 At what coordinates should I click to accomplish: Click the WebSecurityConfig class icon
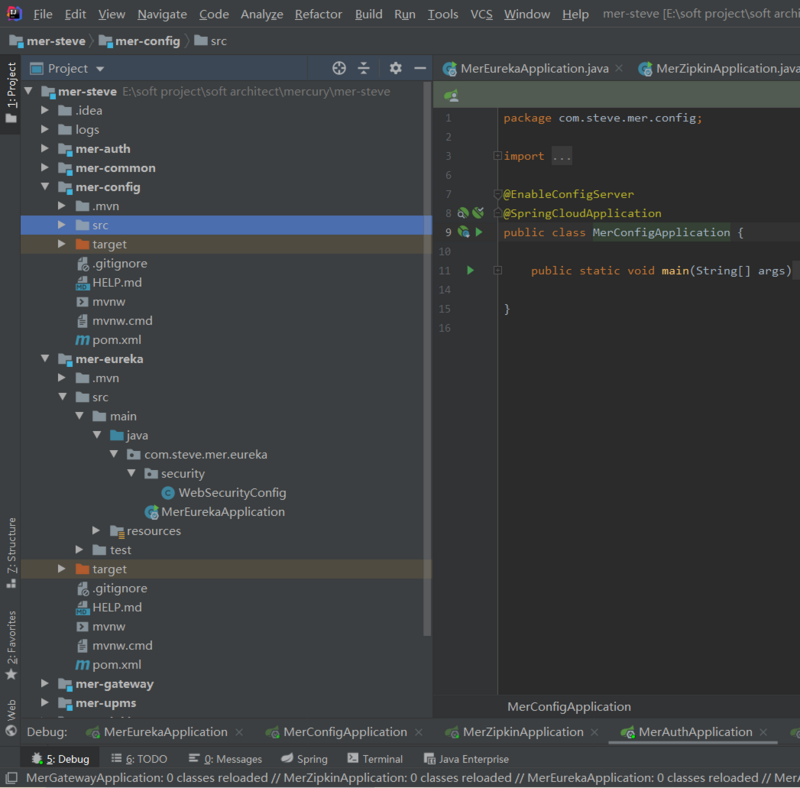[168, 493]
